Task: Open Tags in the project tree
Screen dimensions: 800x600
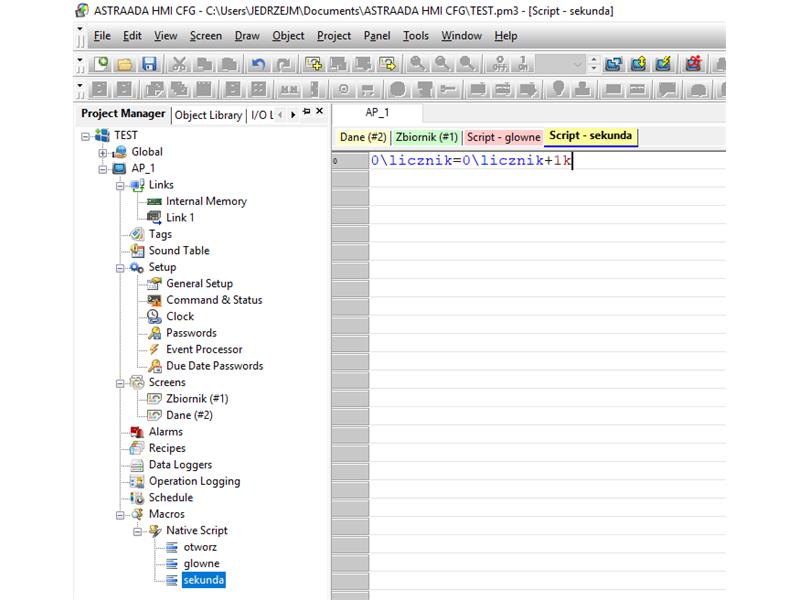Action: [160, 234]
